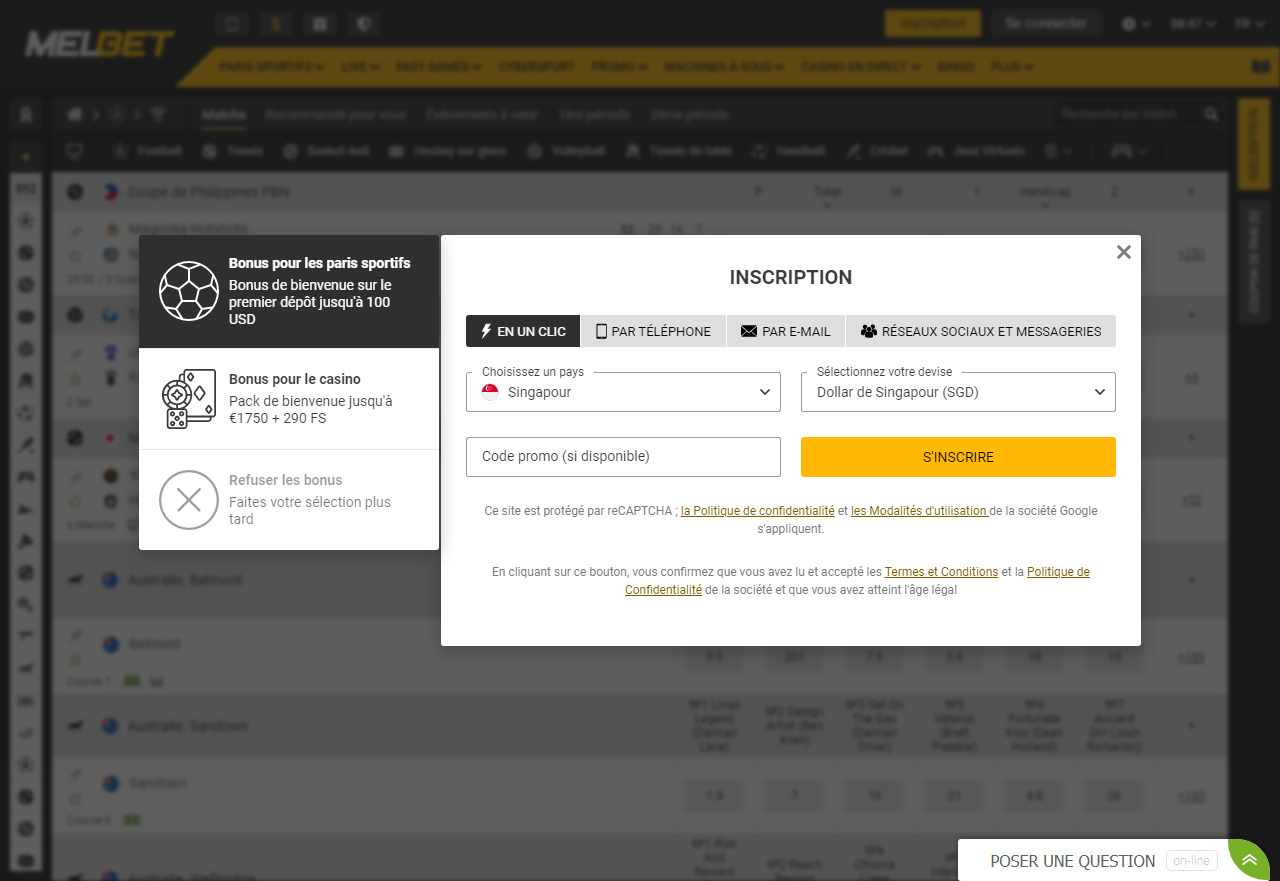Click the search magnifier icon
Viewport: 1280px width, 881px height.
(1211, 115)
